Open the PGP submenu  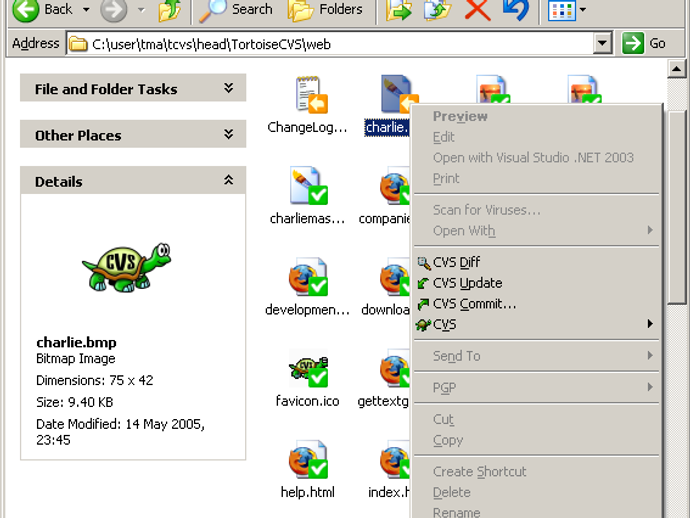click(536, 387)
